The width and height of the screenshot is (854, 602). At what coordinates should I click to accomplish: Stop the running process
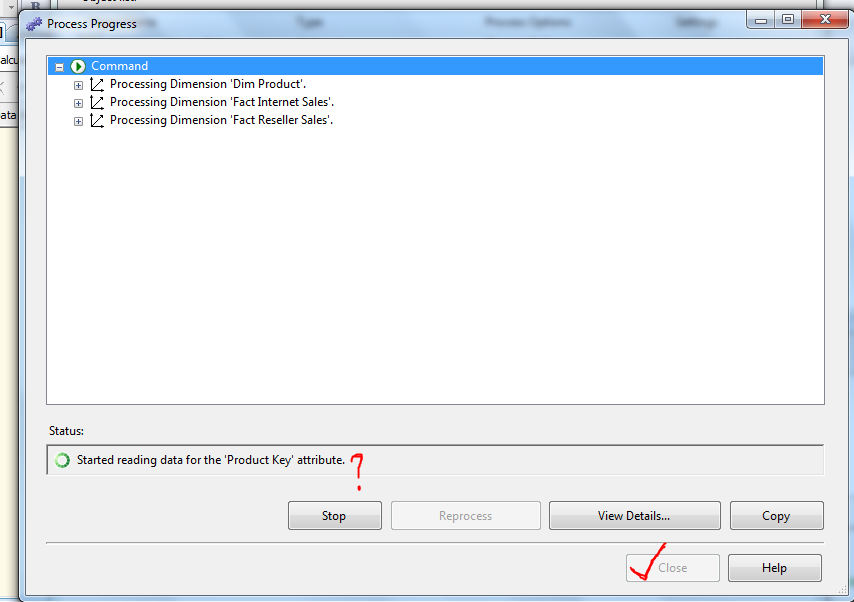[x=334, y=515]
